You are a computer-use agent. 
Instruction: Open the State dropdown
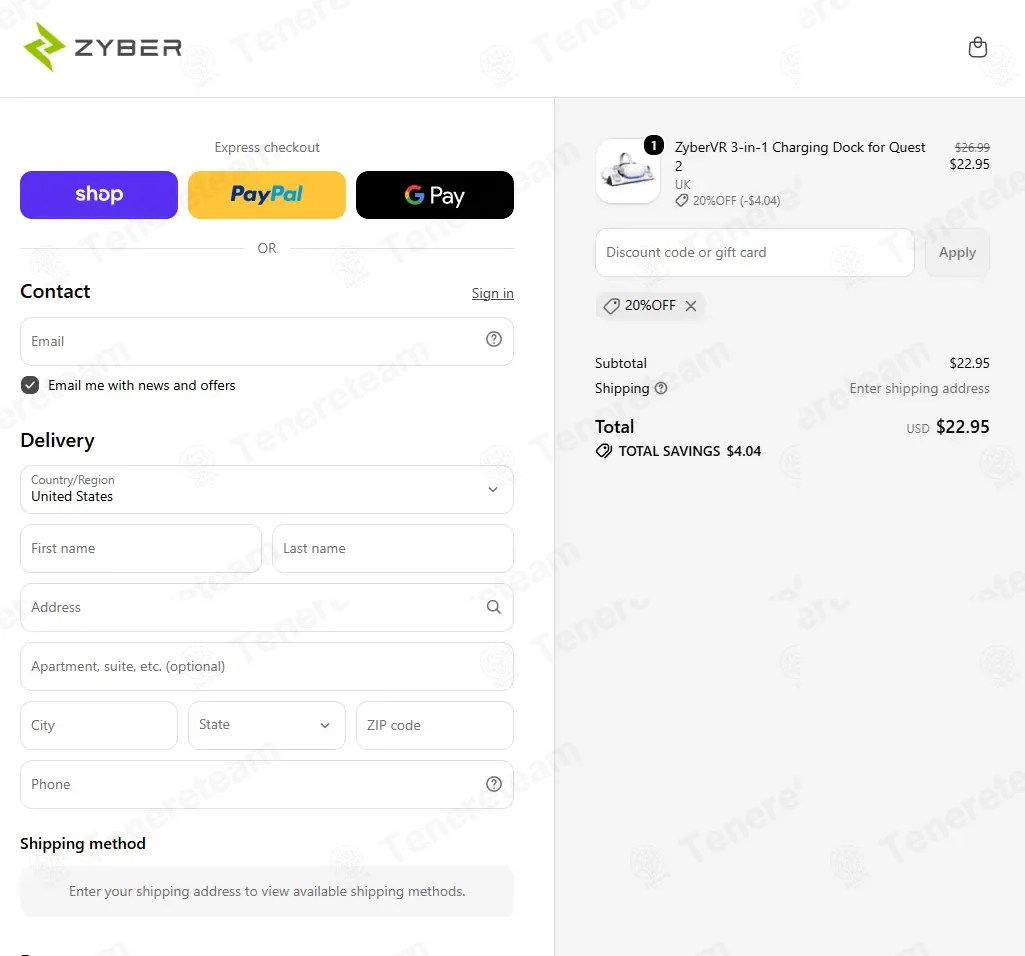267,725
